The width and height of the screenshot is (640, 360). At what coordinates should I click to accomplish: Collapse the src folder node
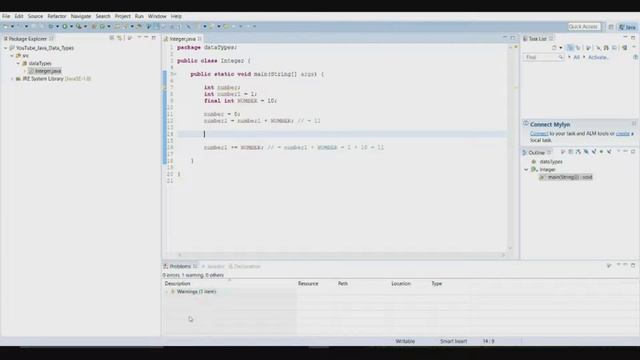click(x=12, y=56)
